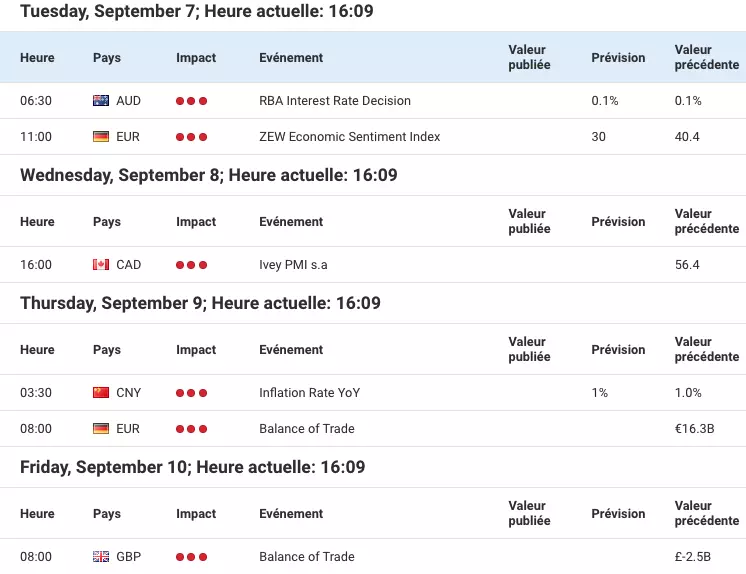The image size is (746, 574).
Task: Click the German flag in ZEW row
Action: [x=101, y=137]
